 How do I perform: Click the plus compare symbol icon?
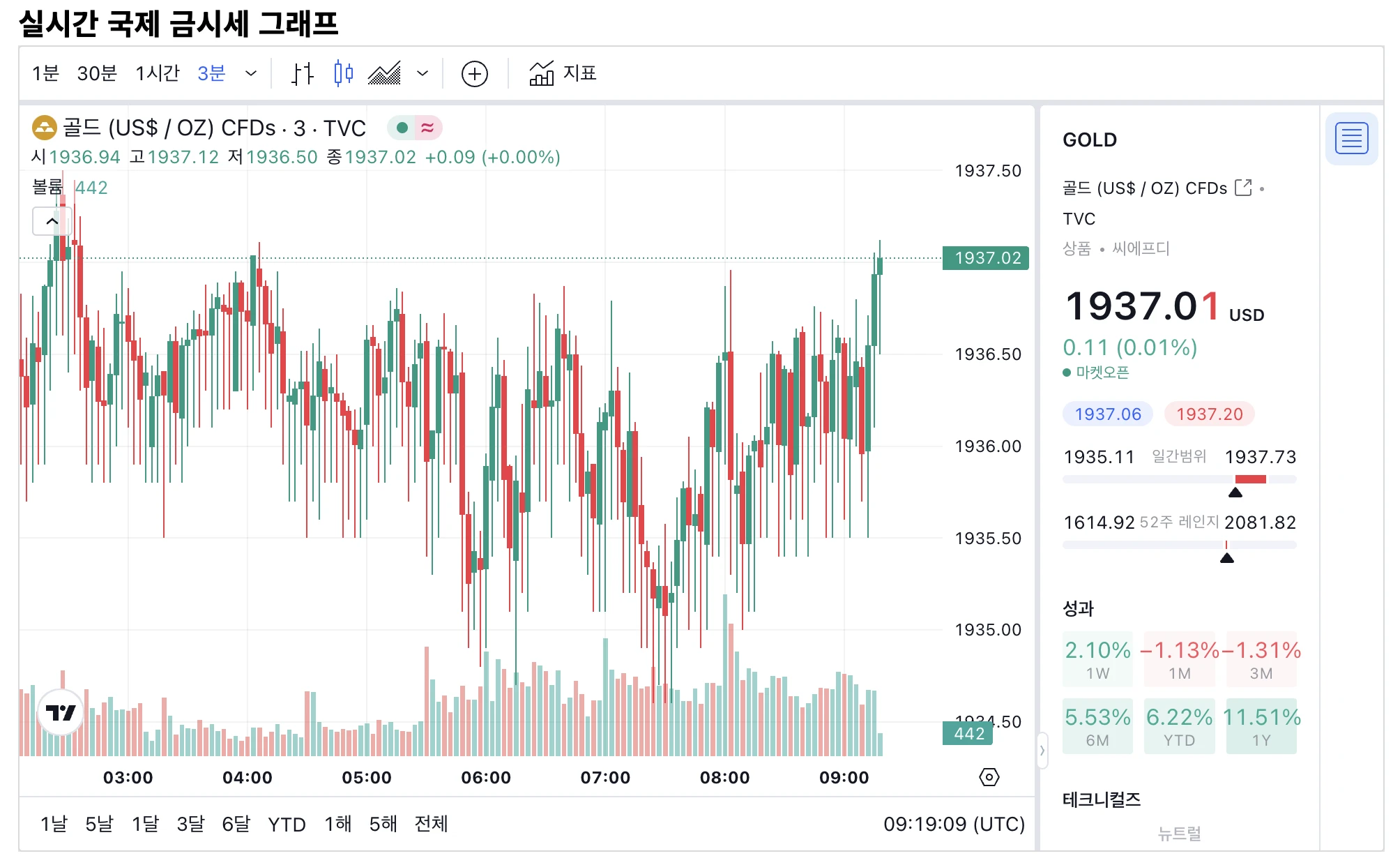pos(475,73)
